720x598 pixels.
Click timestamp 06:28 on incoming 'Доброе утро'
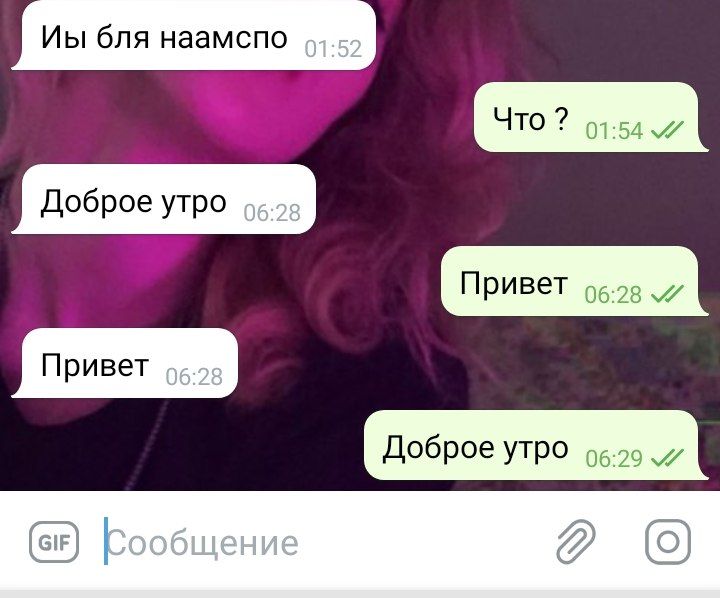272,213
